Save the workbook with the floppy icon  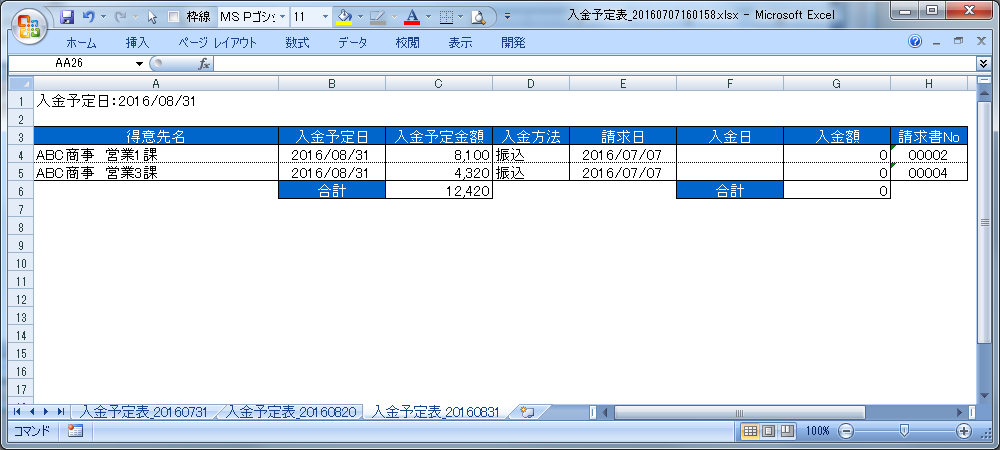pyautogui.click(x=67, y=17)
